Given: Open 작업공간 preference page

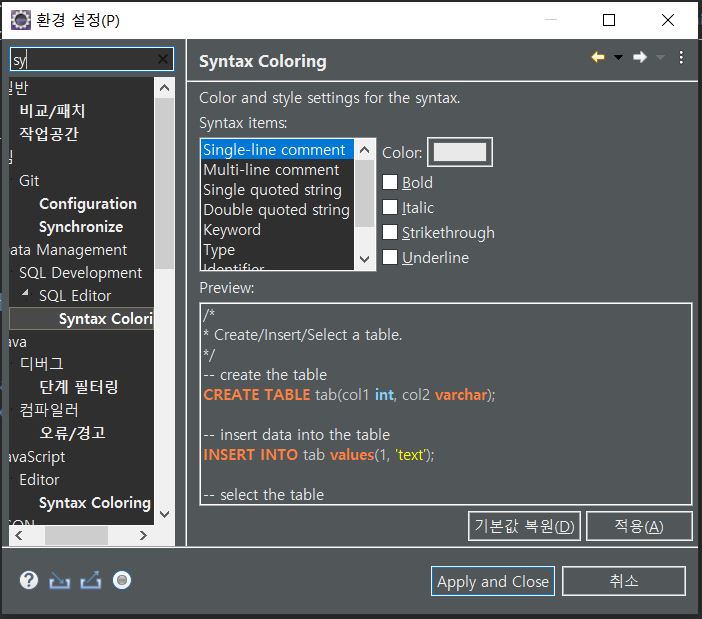Looking at the screenshot, I should [x=48, y=133].
